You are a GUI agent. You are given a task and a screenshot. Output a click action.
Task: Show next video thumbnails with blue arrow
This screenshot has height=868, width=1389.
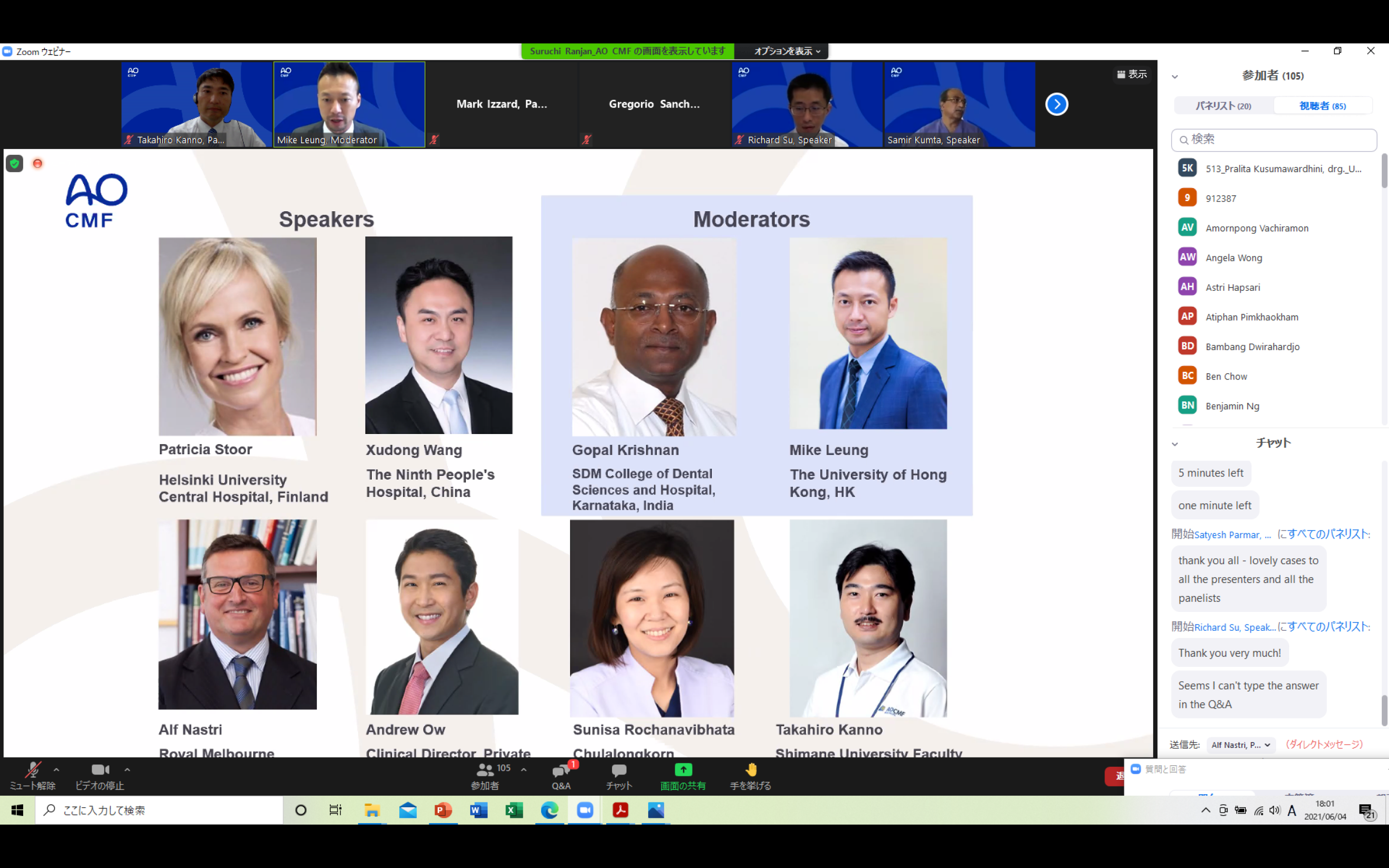pyautogui.click(x=1057, y=104)
